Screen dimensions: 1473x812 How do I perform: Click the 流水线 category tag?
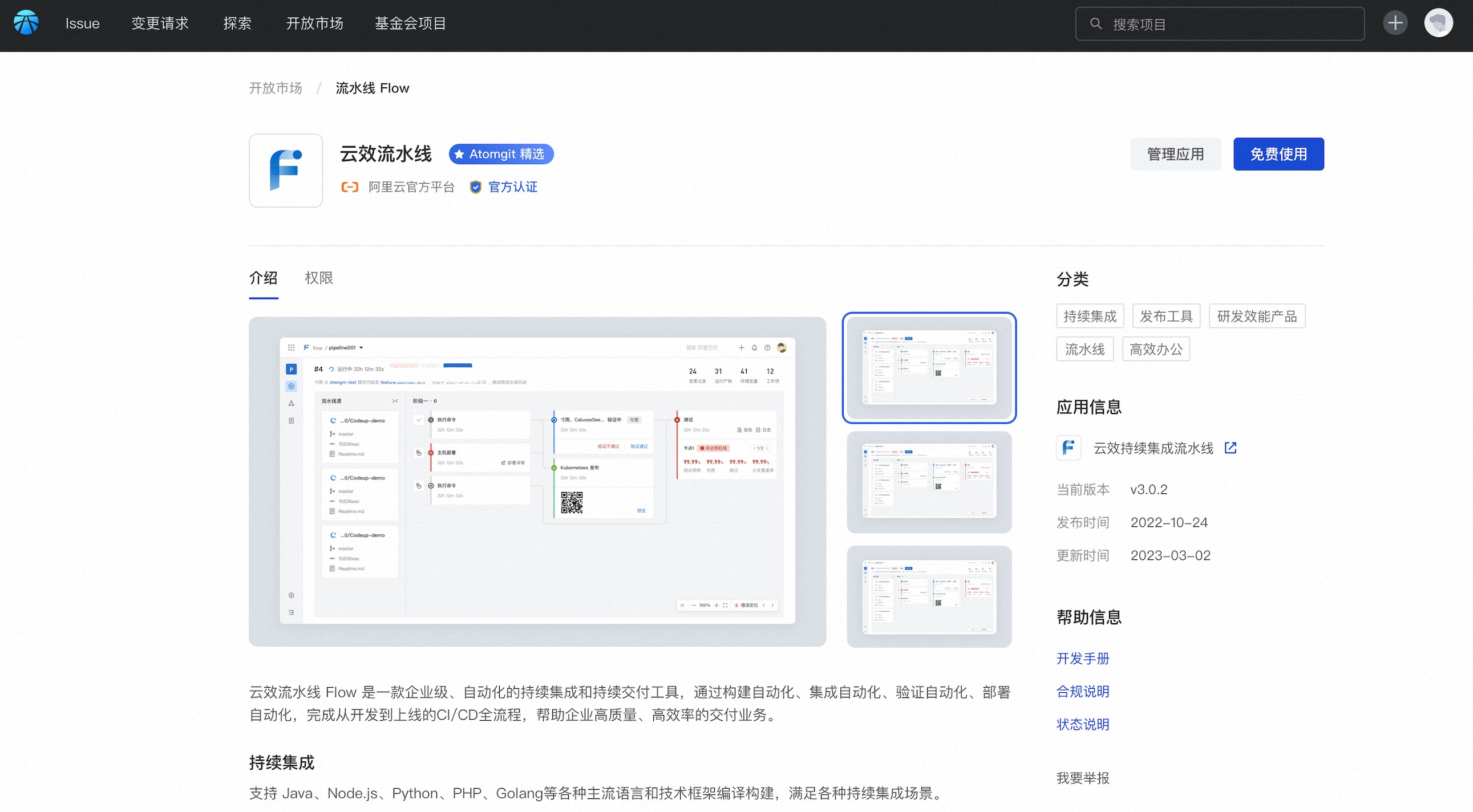pyautogui.click(x=1084, y=349)
